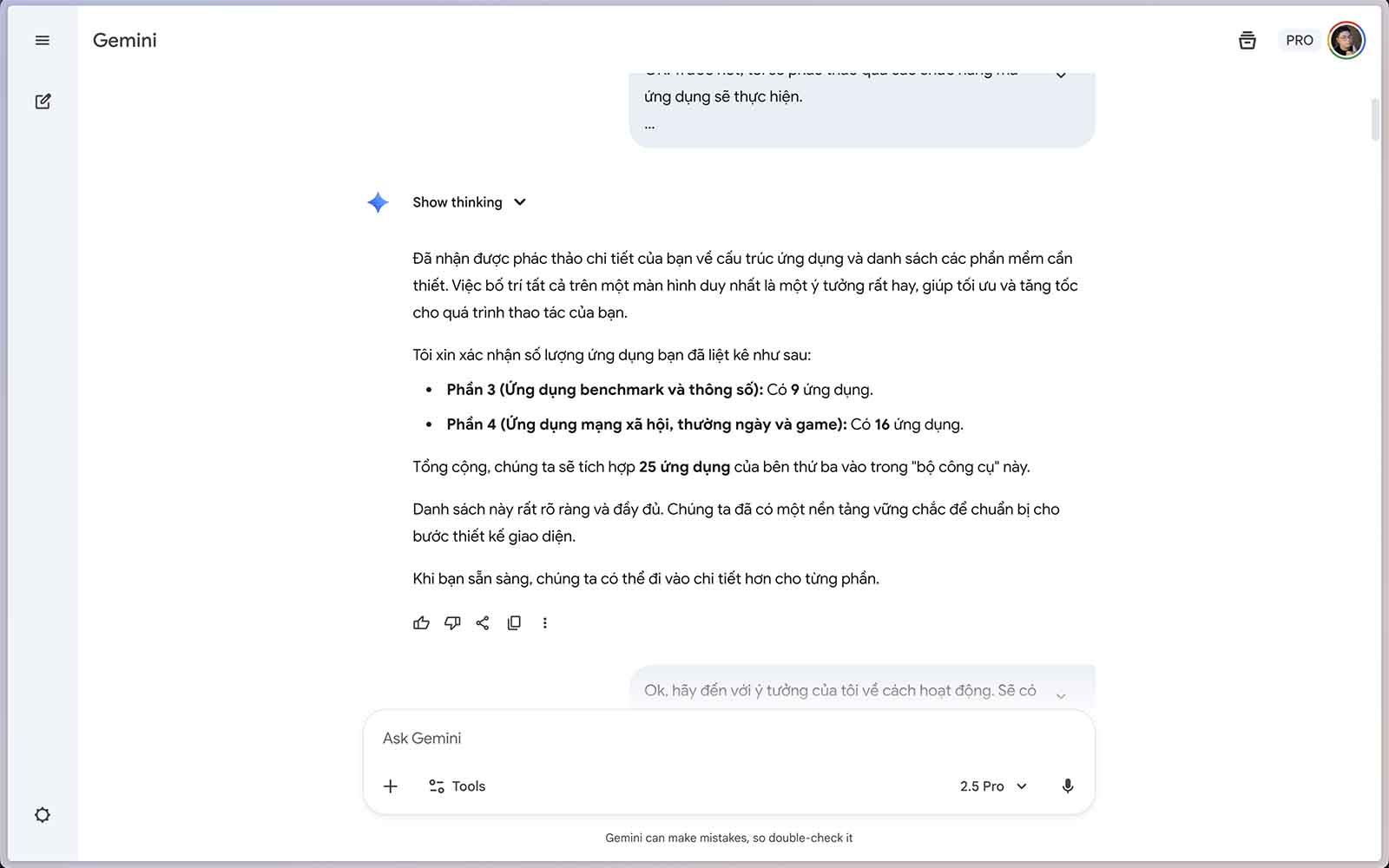The height and width of the screenshot is (868, 1389).
Task: Open more options three-dot menu
Action: click(545, 623)
